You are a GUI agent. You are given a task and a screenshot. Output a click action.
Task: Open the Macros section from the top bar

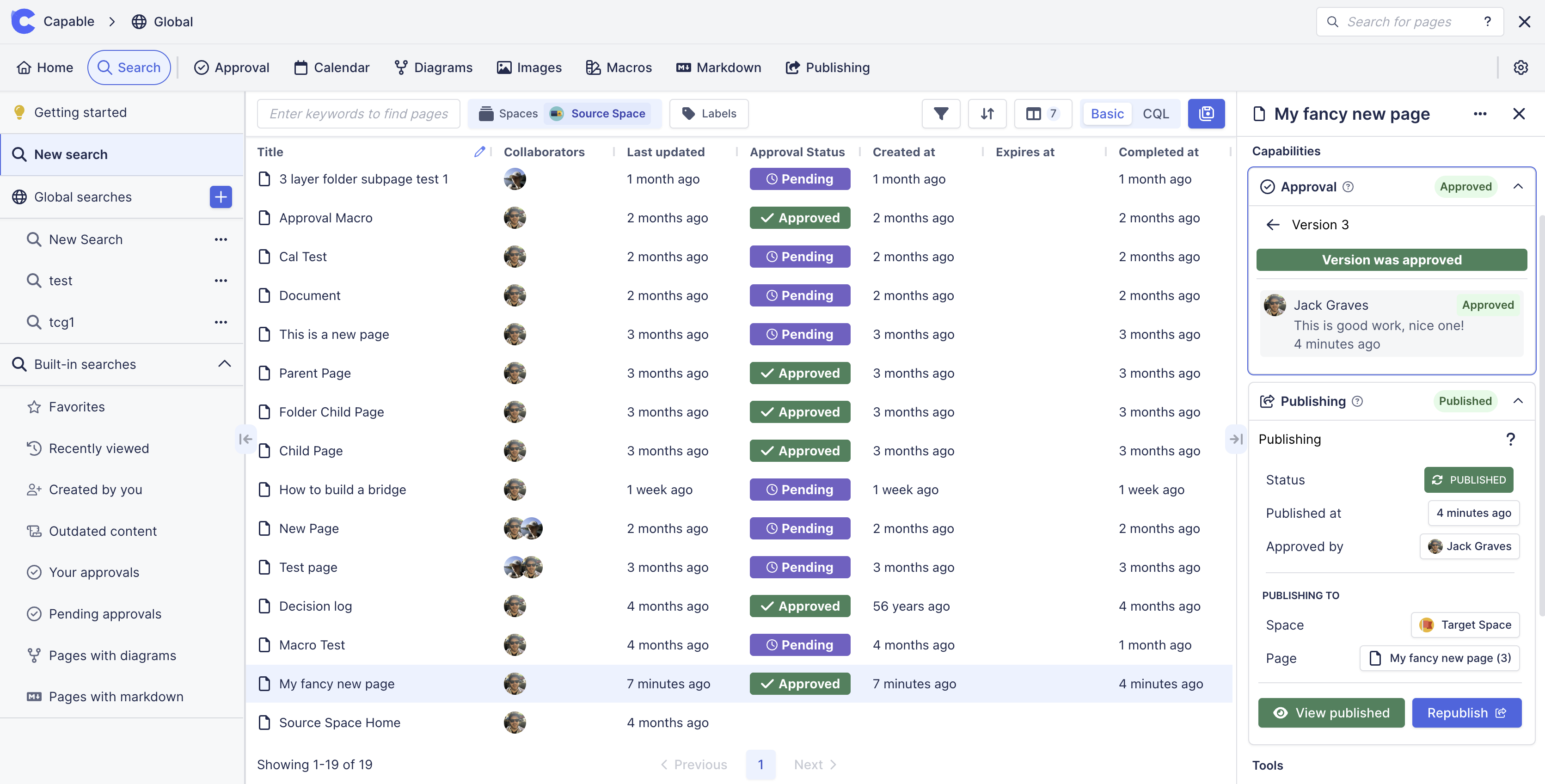point(619,67)
